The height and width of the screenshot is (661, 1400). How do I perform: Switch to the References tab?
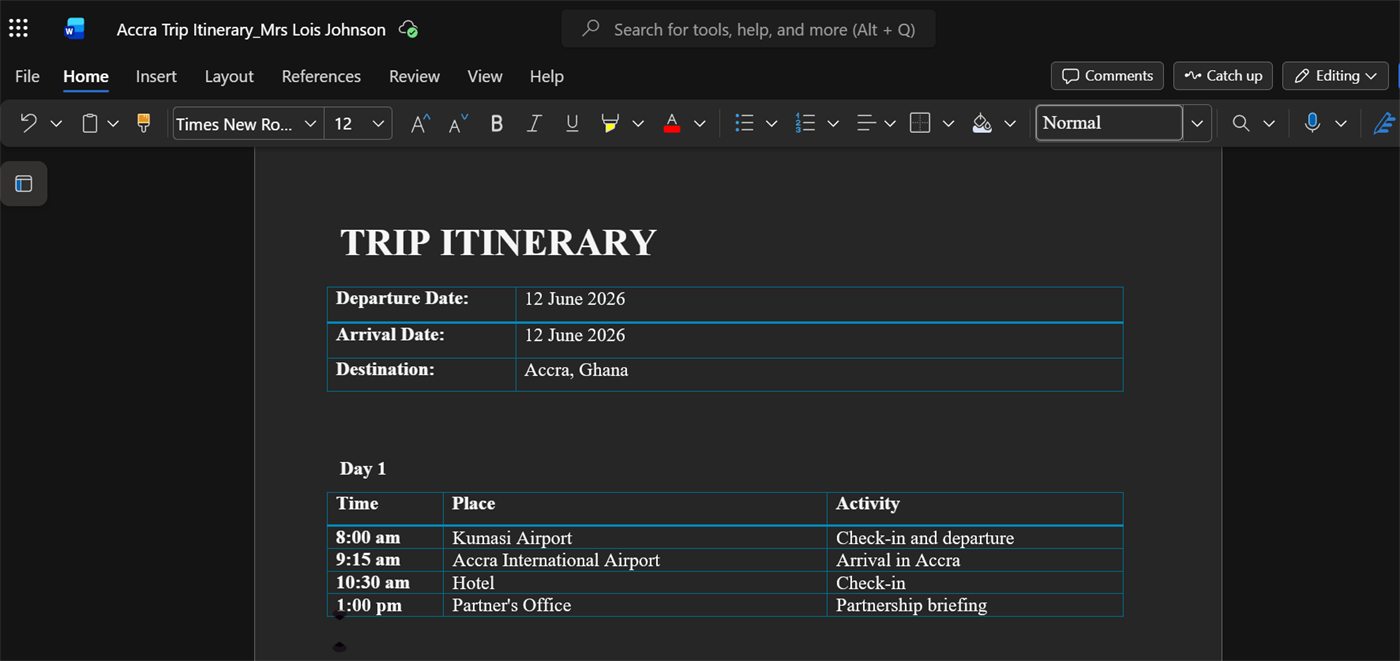(x=321, y=76)
